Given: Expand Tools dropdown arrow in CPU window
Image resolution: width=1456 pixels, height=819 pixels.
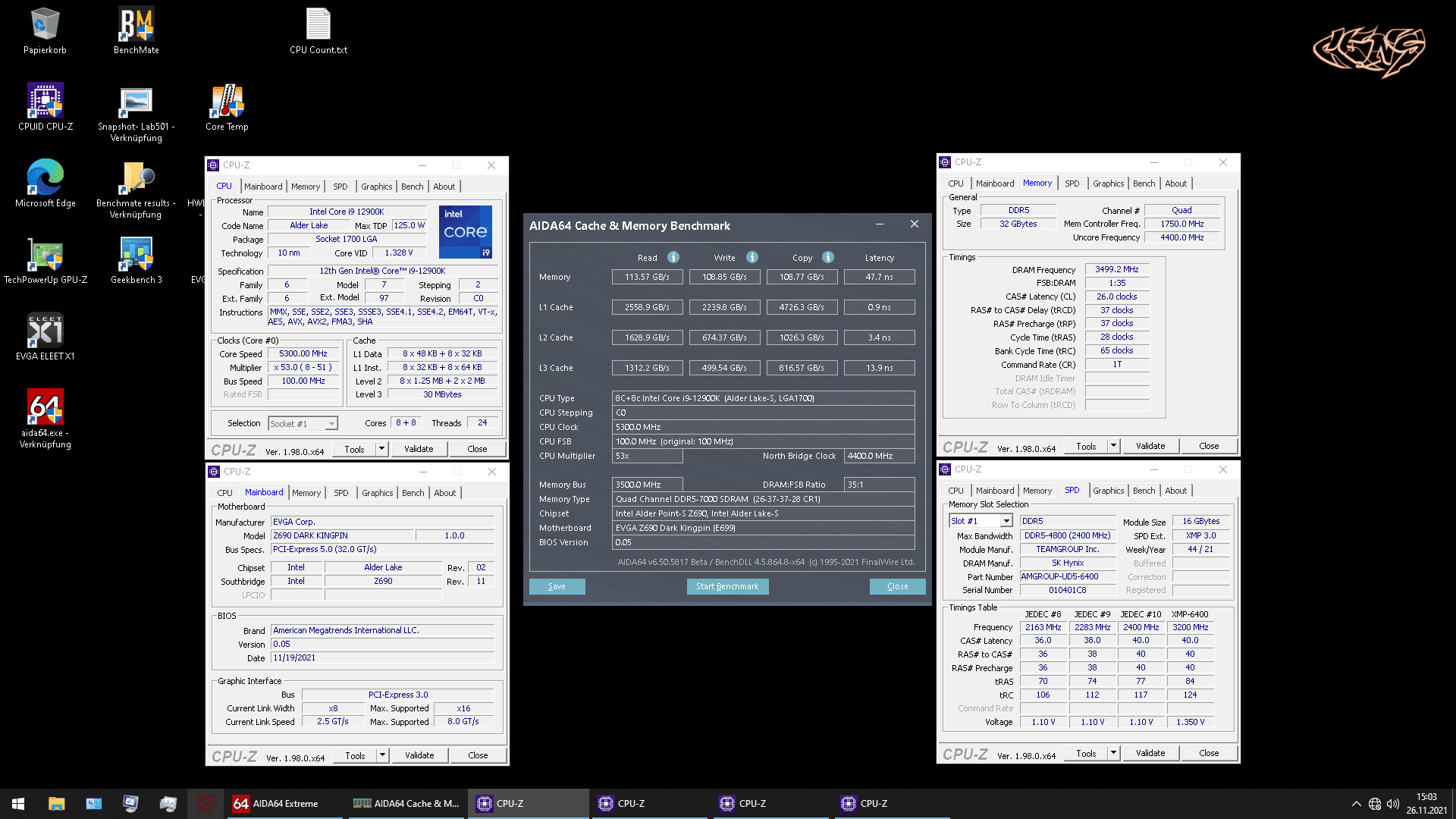Looking at the screenshot, I should (382, 449).
